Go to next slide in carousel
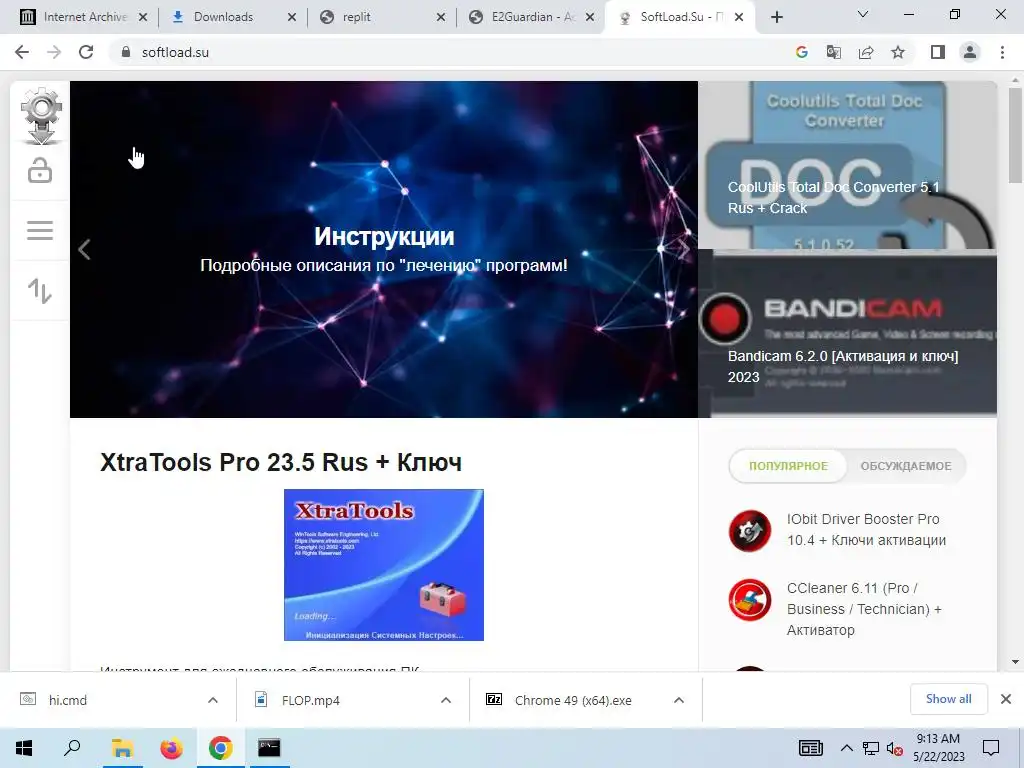 point(684,249)
